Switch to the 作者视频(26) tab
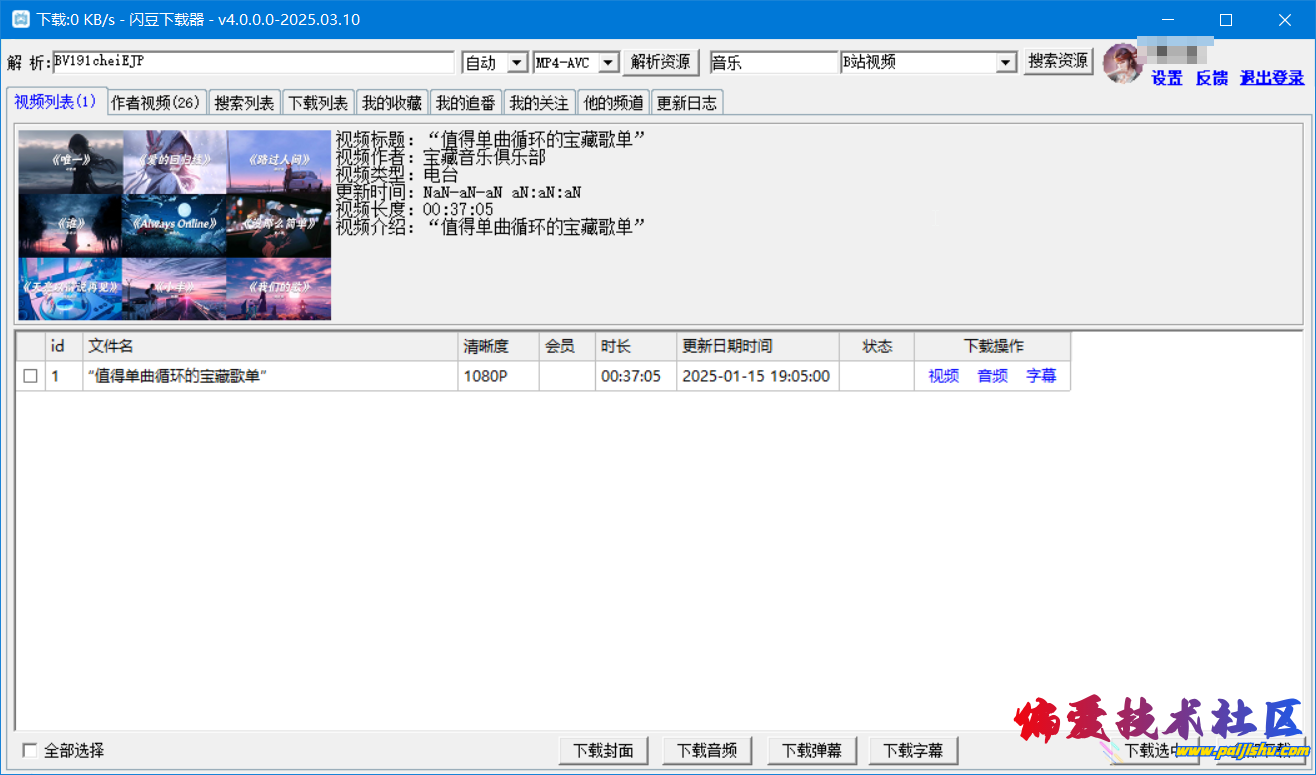Screen dimensions: 1316x775 [x=156, y=102]
